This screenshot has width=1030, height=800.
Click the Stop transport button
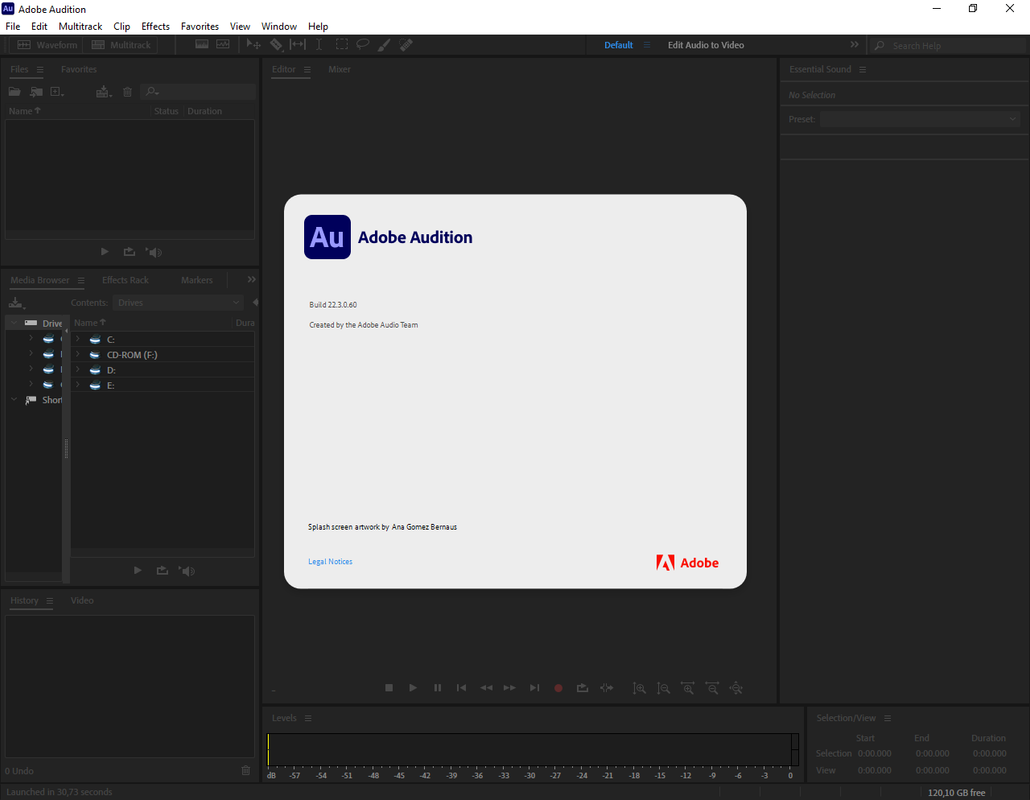(389, 688)
